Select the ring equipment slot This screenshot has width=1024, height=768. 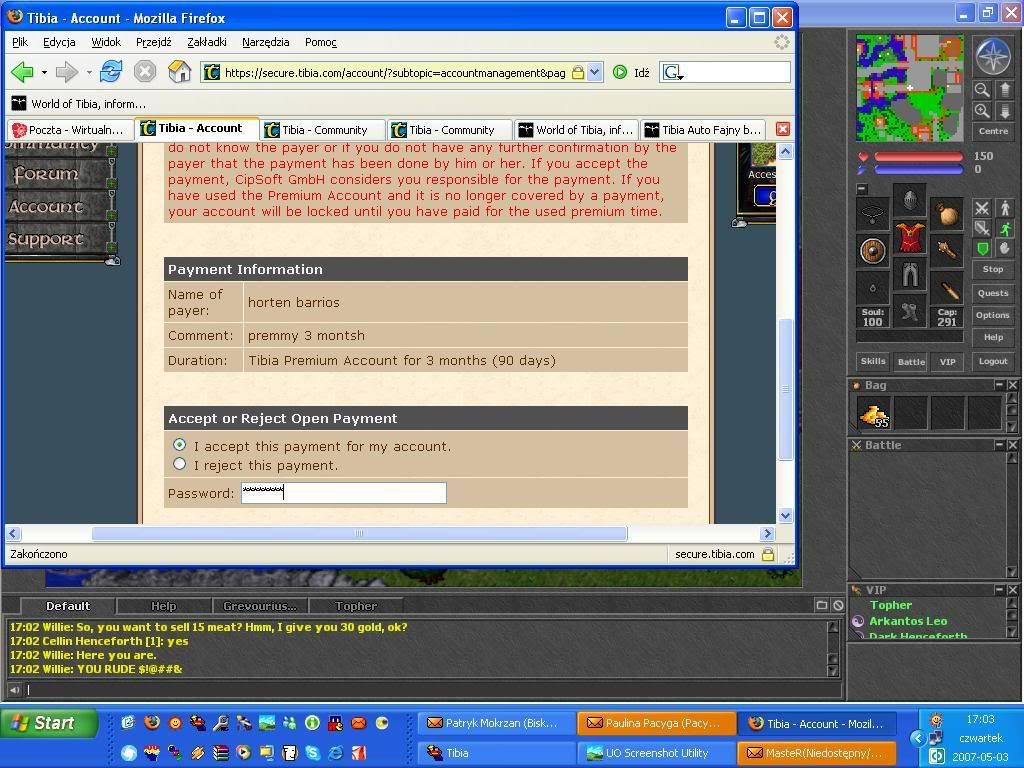click(872, 288)
